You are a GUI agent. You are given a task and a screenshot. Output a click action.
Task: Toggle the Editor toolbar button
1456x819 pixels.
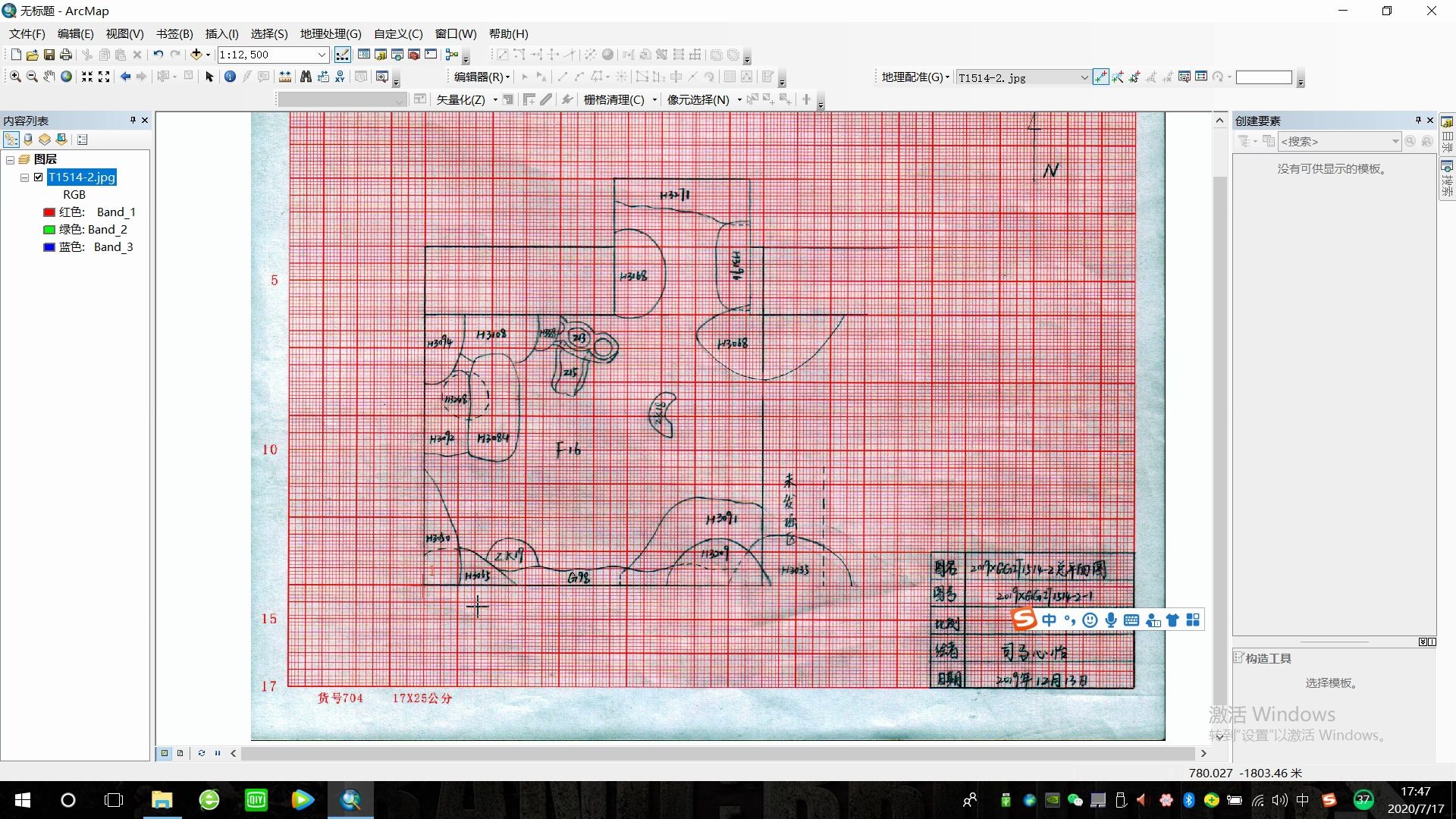tap(343, 55)
